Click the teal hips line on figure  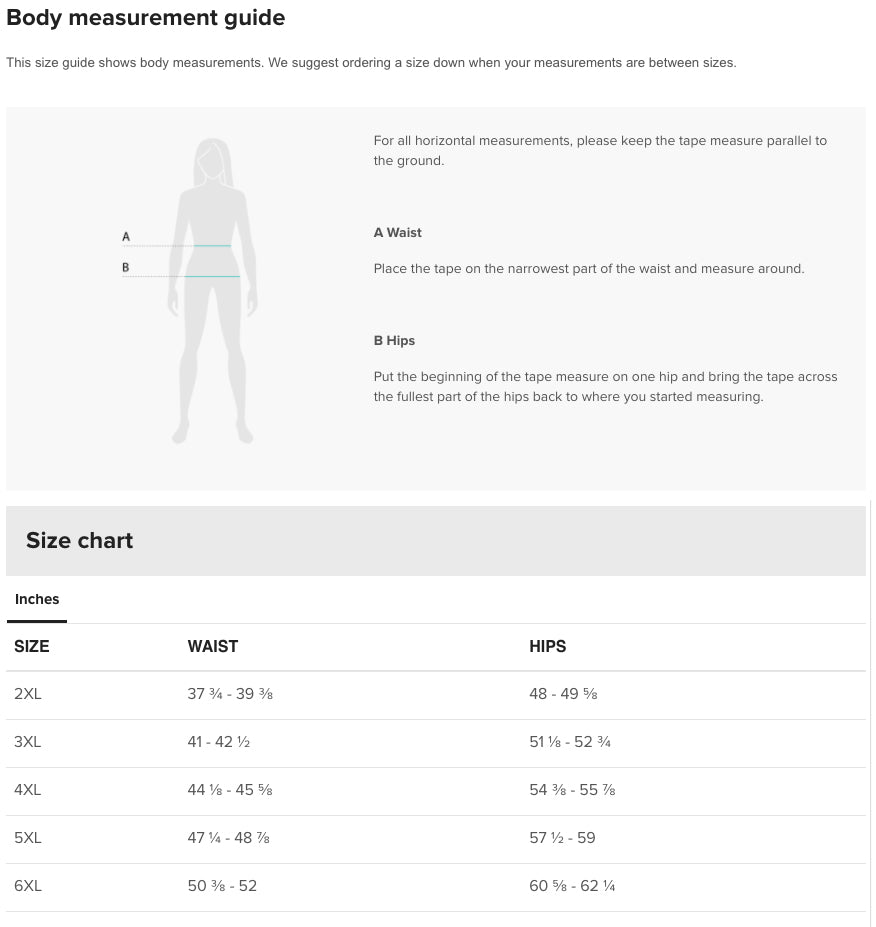click(212, 276)
